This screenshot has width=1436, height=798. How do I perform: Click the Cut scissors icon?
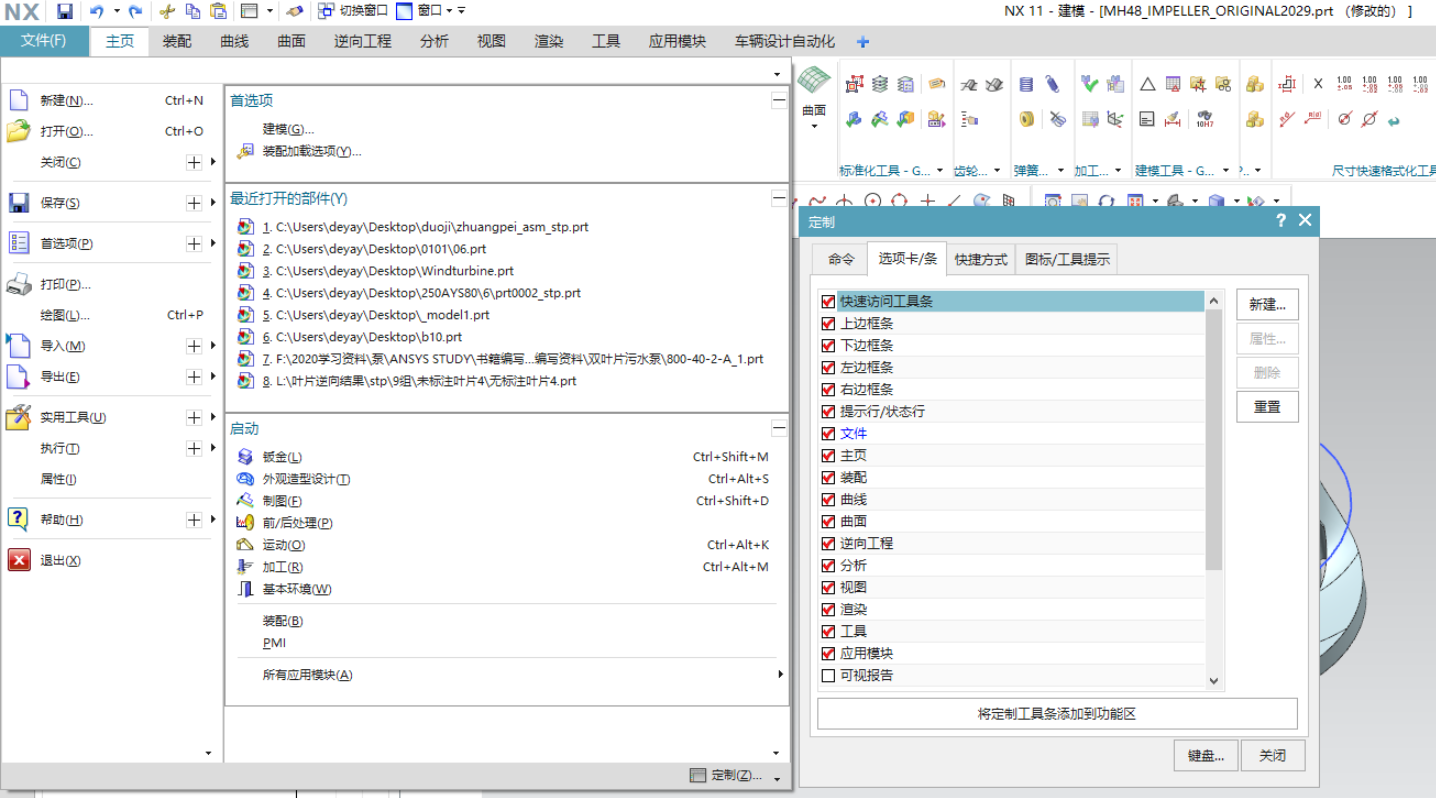click(167, 11)
